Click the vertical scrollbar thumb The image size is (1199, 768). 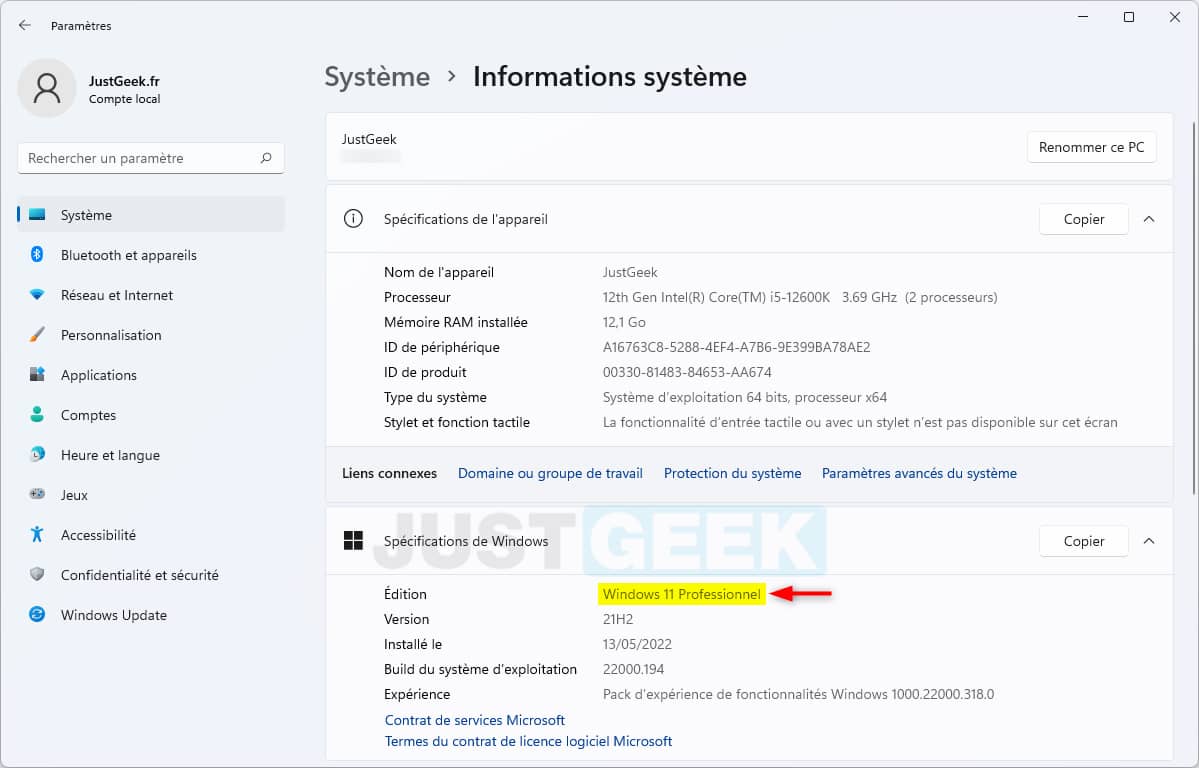1194,306
